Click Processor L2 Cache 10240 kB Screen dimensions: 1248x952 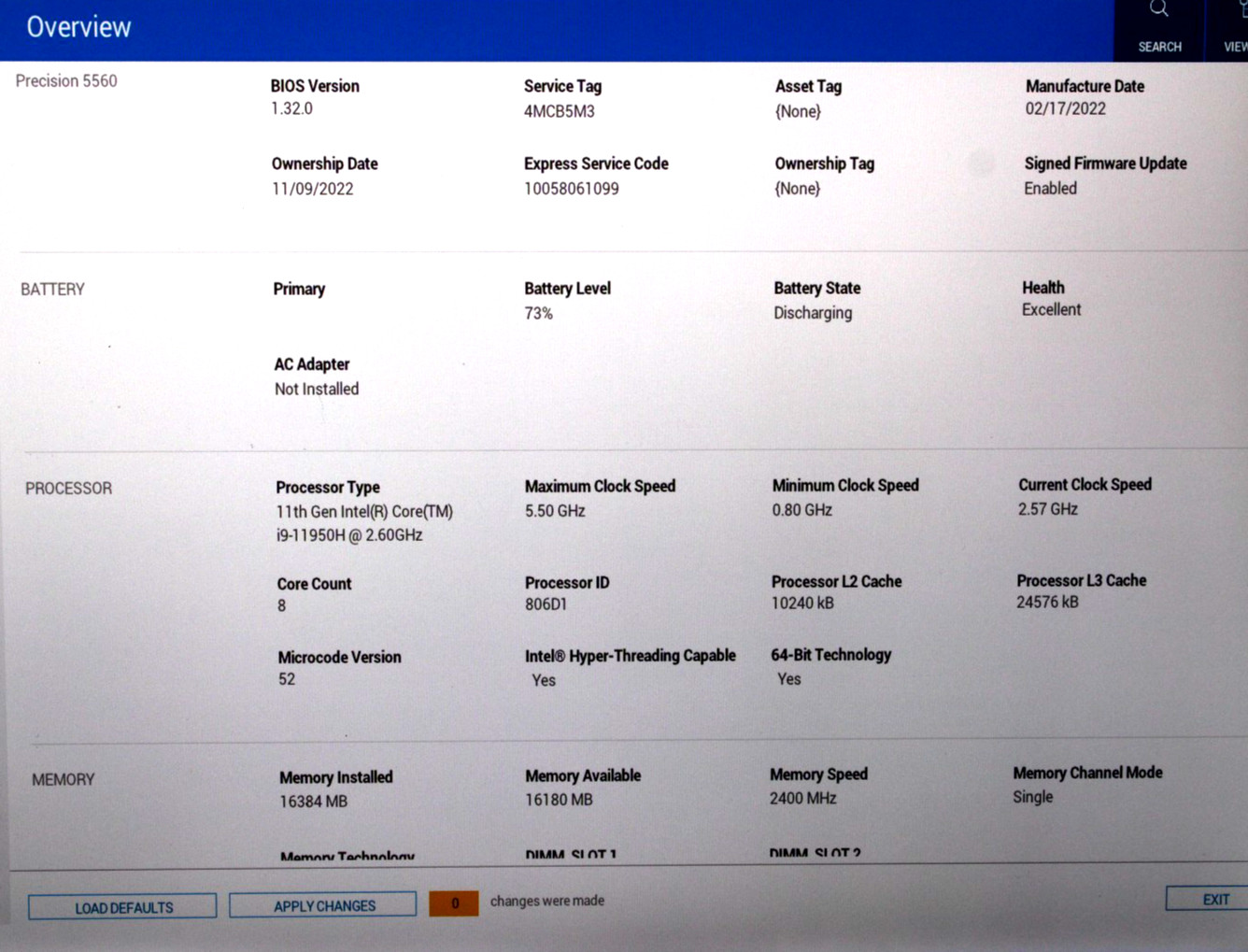point(802,604)
